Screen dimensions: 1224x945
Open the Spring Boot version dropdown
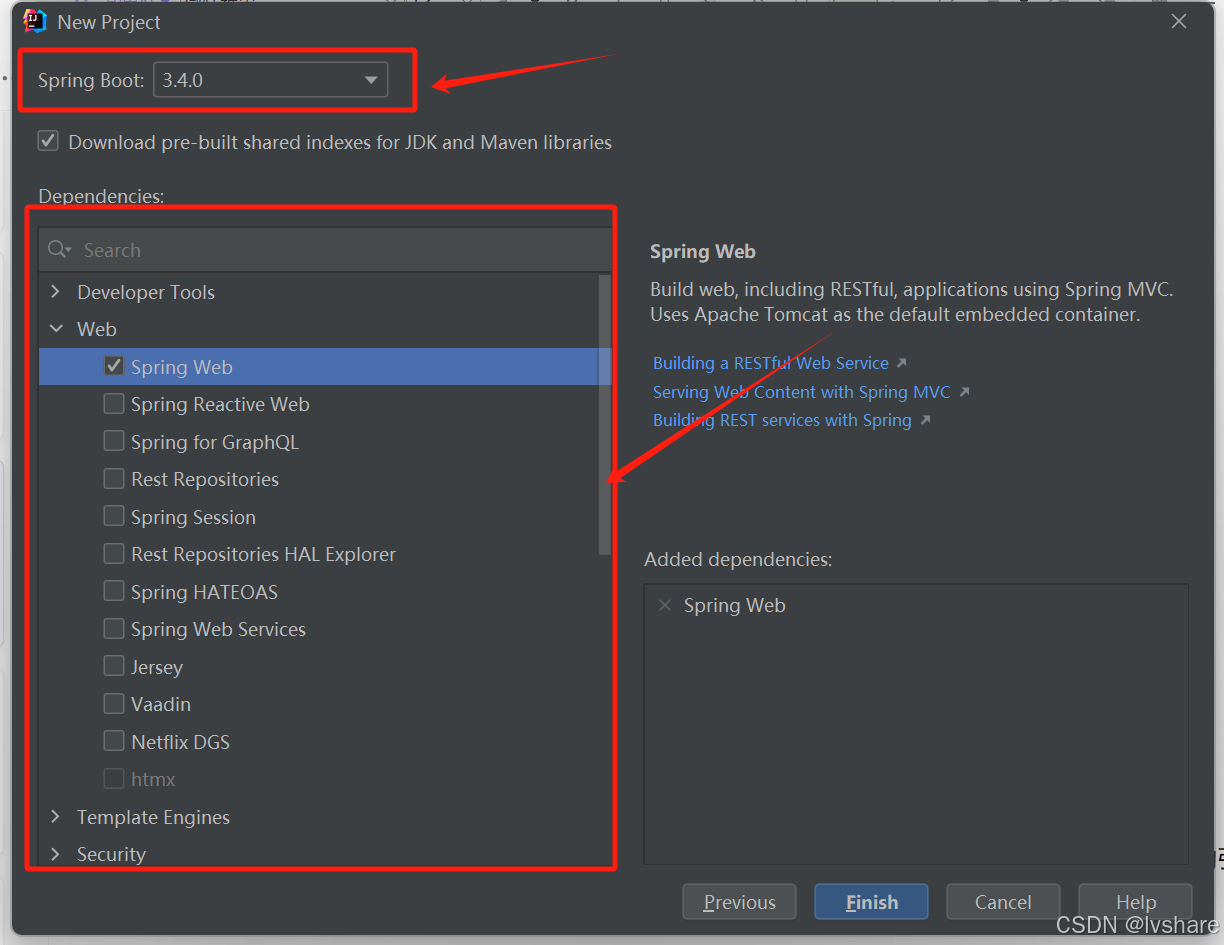coord(270,80)
